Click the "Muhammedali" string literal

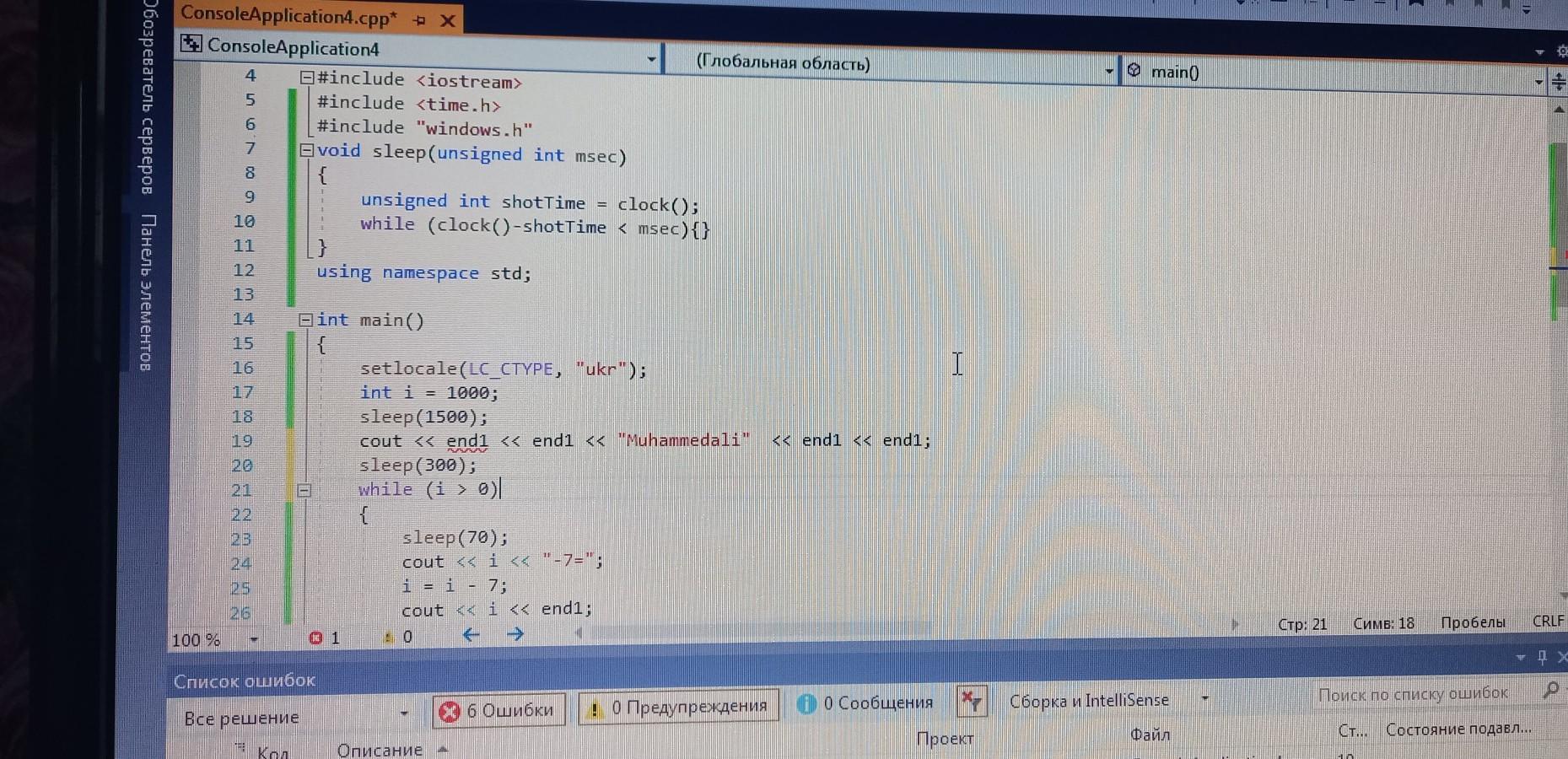[x=683, y=440]
